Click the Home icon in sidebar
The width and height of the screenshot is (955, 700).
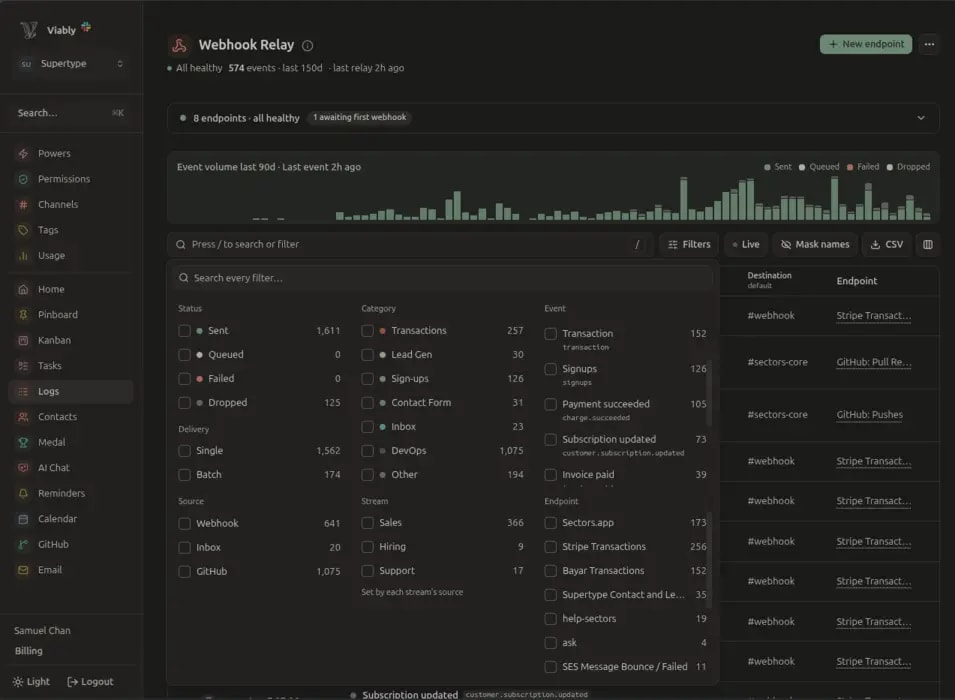[x=23, y=289]
